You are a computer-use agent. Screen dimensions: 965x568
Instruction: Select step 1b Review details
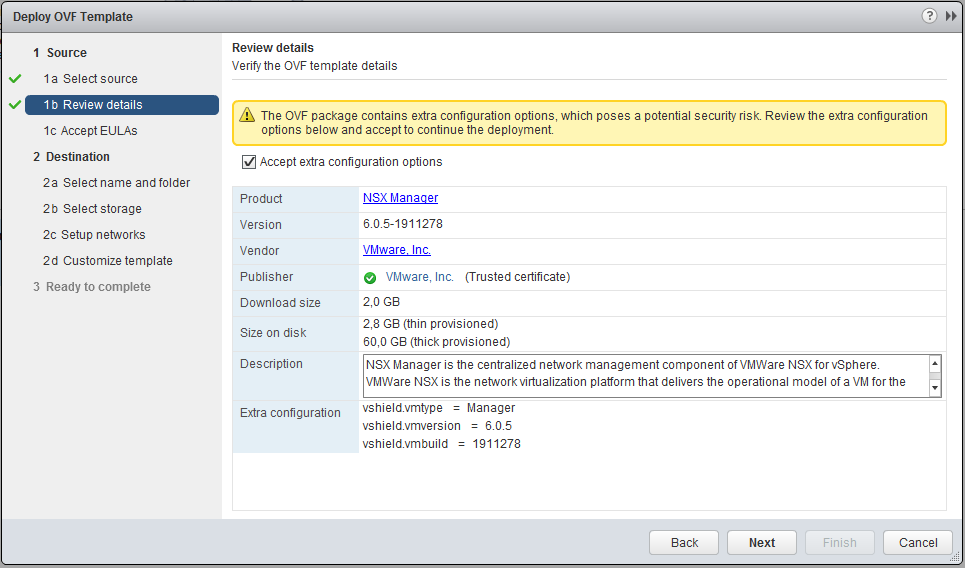point(92,105)
